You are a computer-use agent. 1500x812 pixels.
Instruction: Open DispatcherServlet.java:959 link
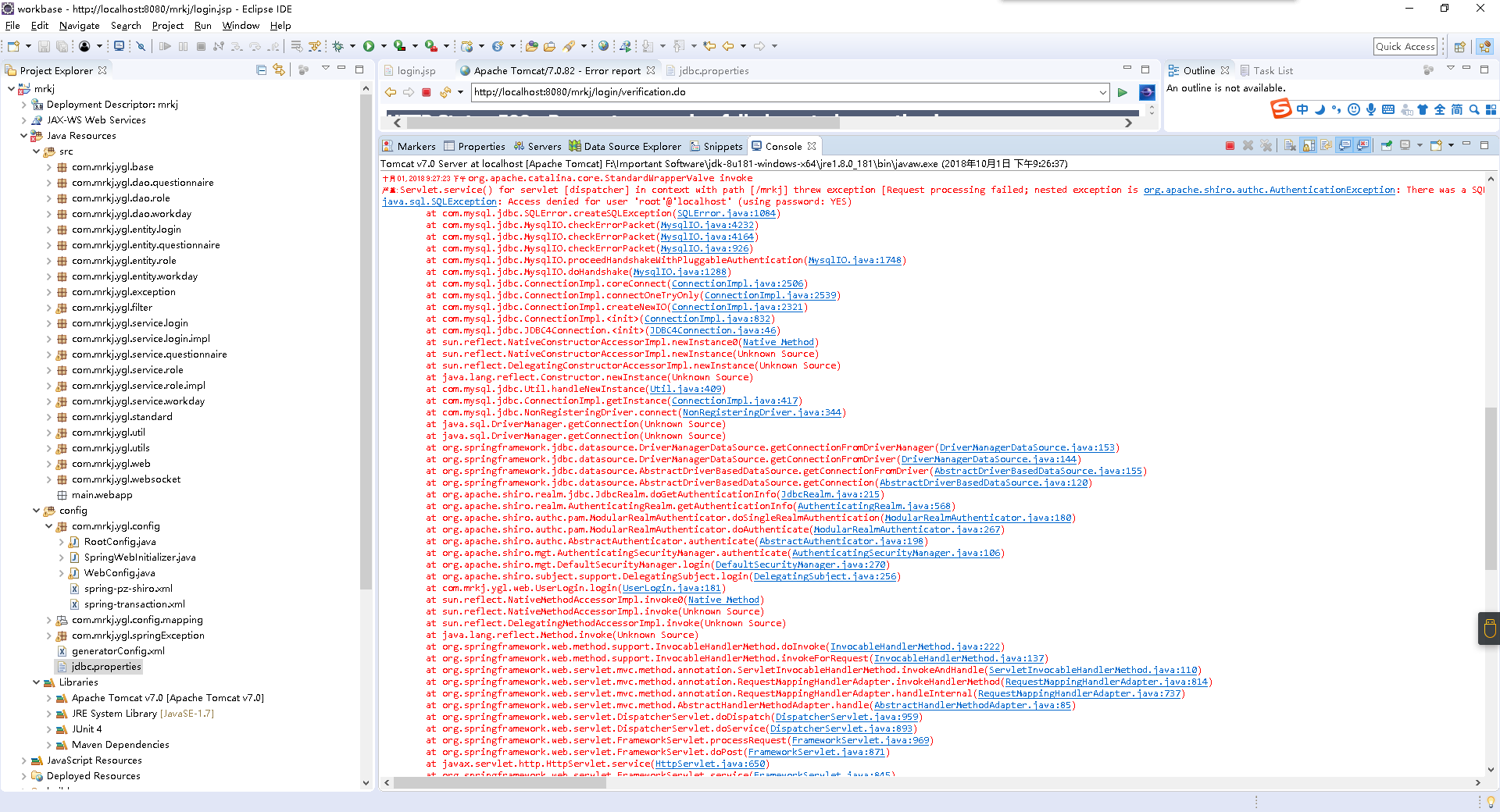coord(847,717)
